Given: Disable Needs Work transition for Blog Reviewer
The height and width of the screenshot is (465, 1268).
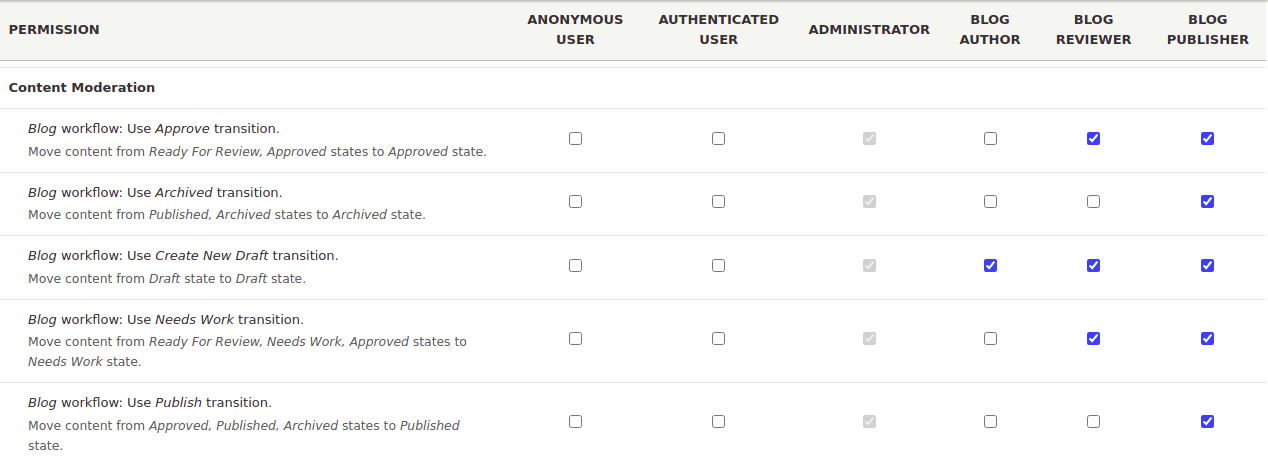Looking at the screenshot, I should click(x=1093, y=339).
